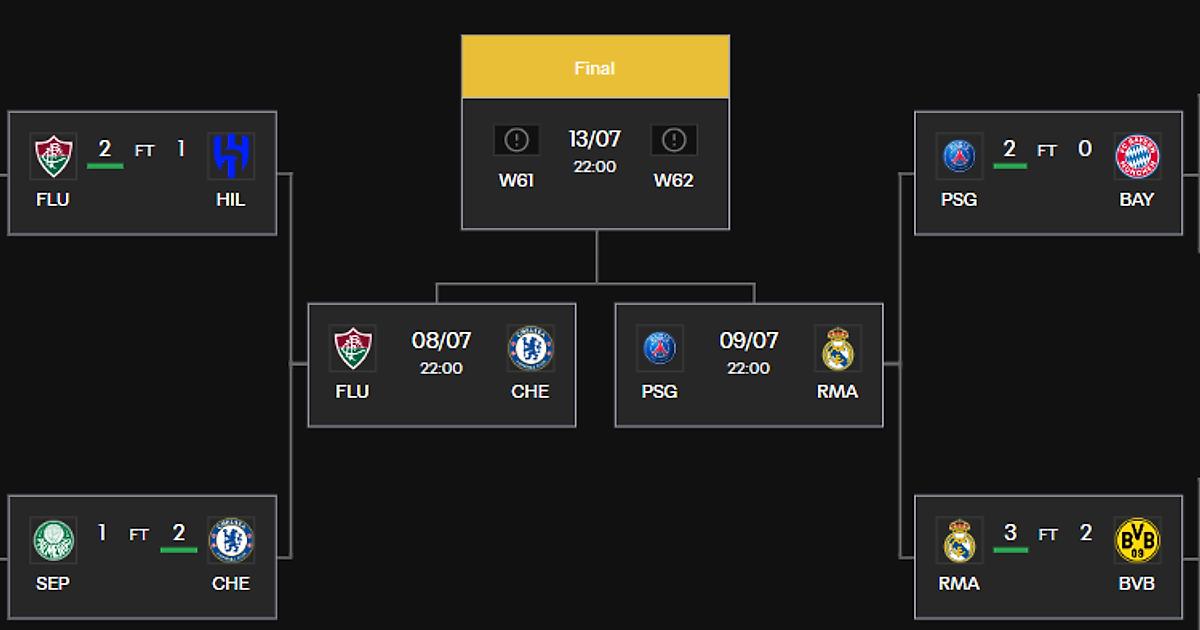
Task: Click Chelsea crest in the 08/07 semifinal
Action: click(x=530, y=349)
